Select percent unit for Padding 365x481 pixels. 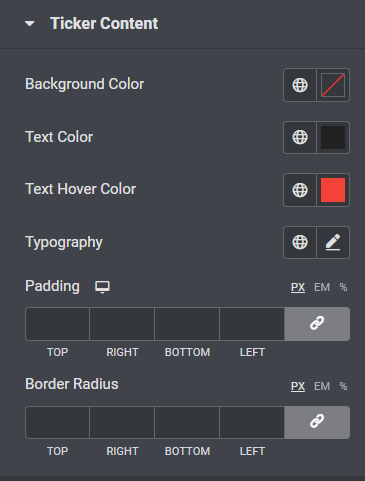coord(343,287)
